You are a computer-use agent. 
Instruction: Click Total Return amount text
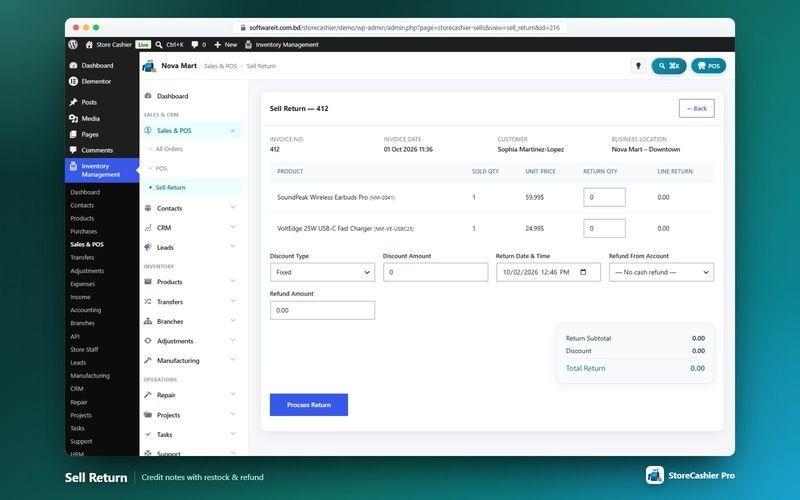(697, 368)
